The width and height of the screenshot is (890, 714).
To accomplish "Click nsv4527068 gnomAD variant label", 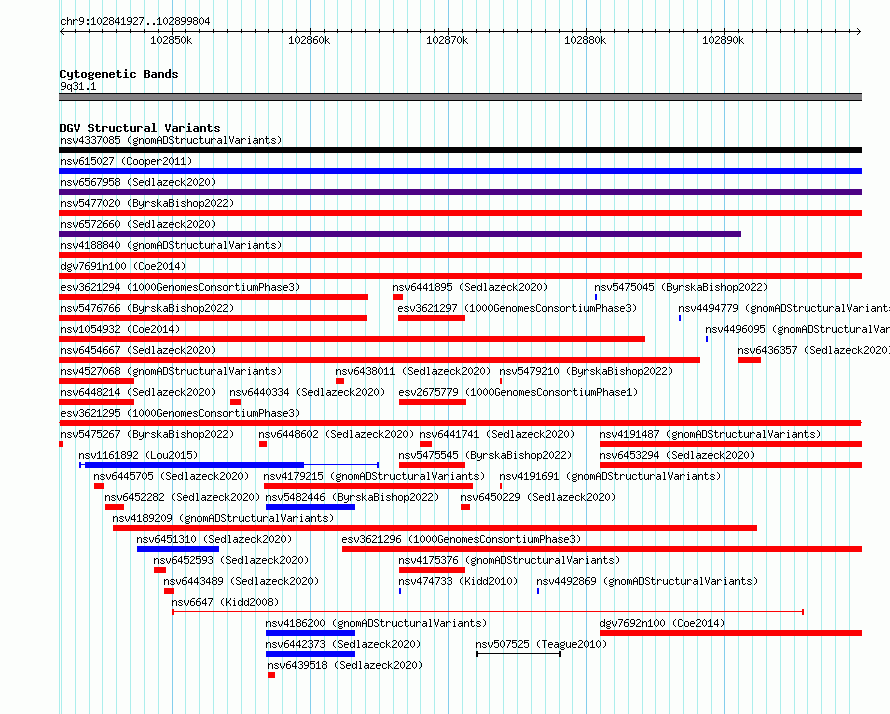I will tap(171, 371).
